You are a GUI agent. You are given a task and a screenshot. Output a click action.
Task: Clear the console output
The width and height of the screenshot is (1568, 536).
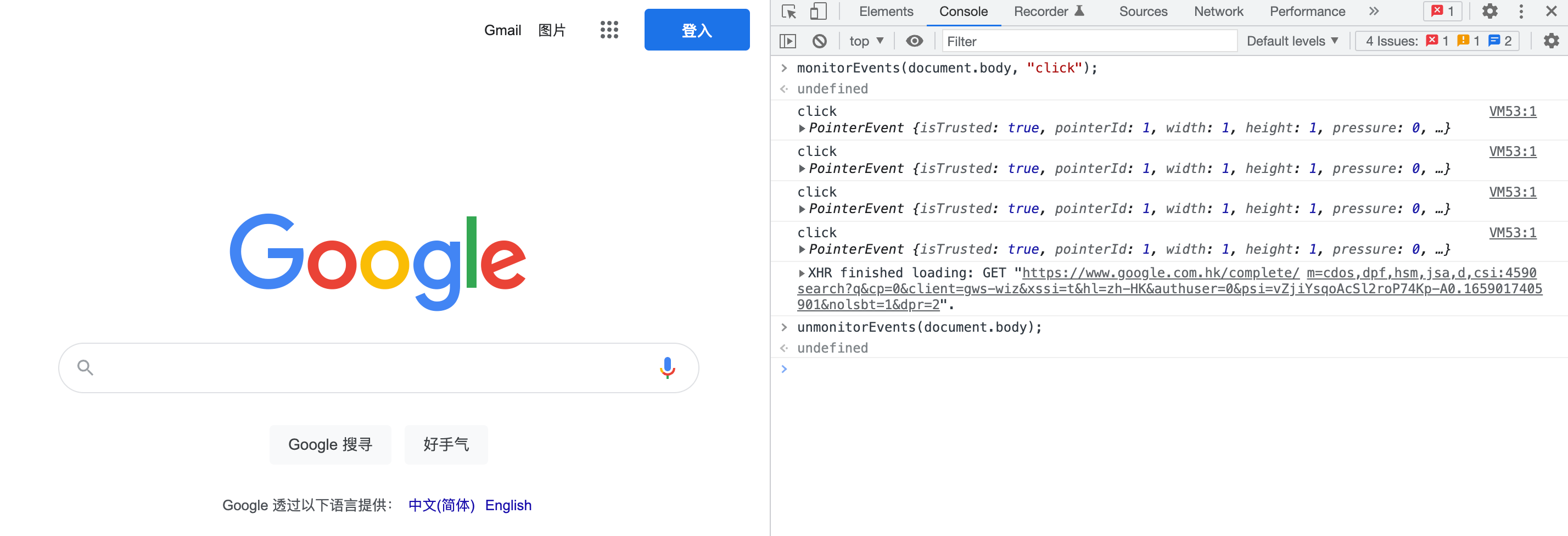[x=819, y=41]
